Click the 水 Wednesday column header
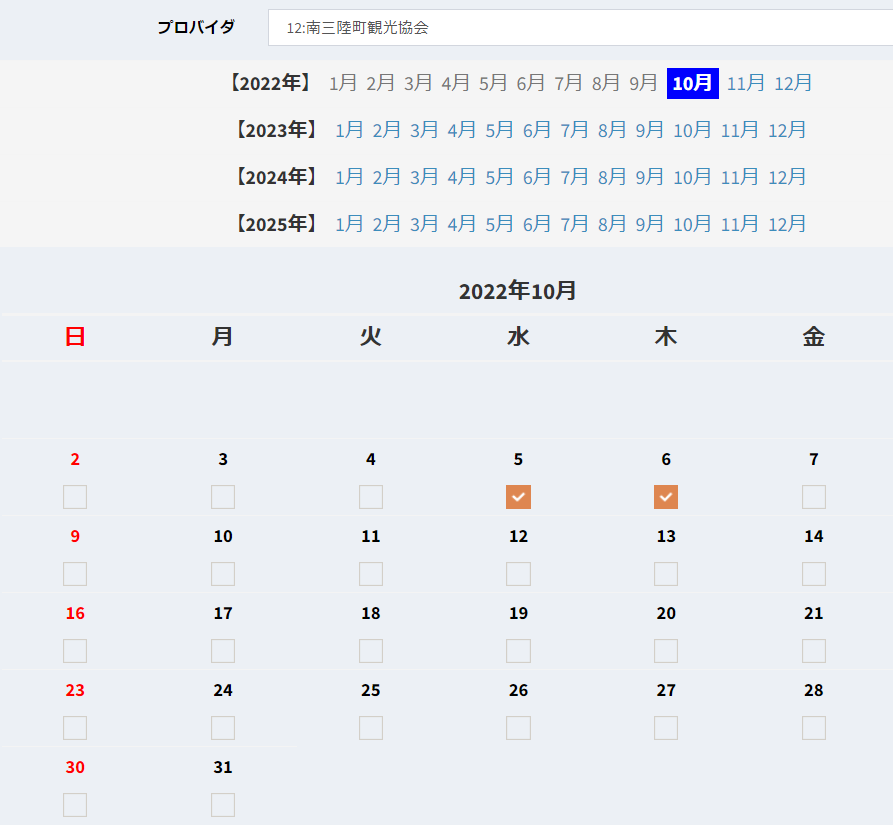 (x=518, y=336)
